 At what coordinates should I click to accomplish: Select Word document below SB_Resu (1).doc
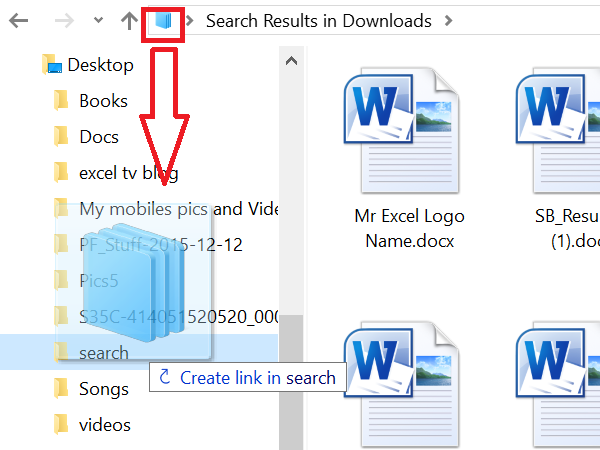[558, 386]
